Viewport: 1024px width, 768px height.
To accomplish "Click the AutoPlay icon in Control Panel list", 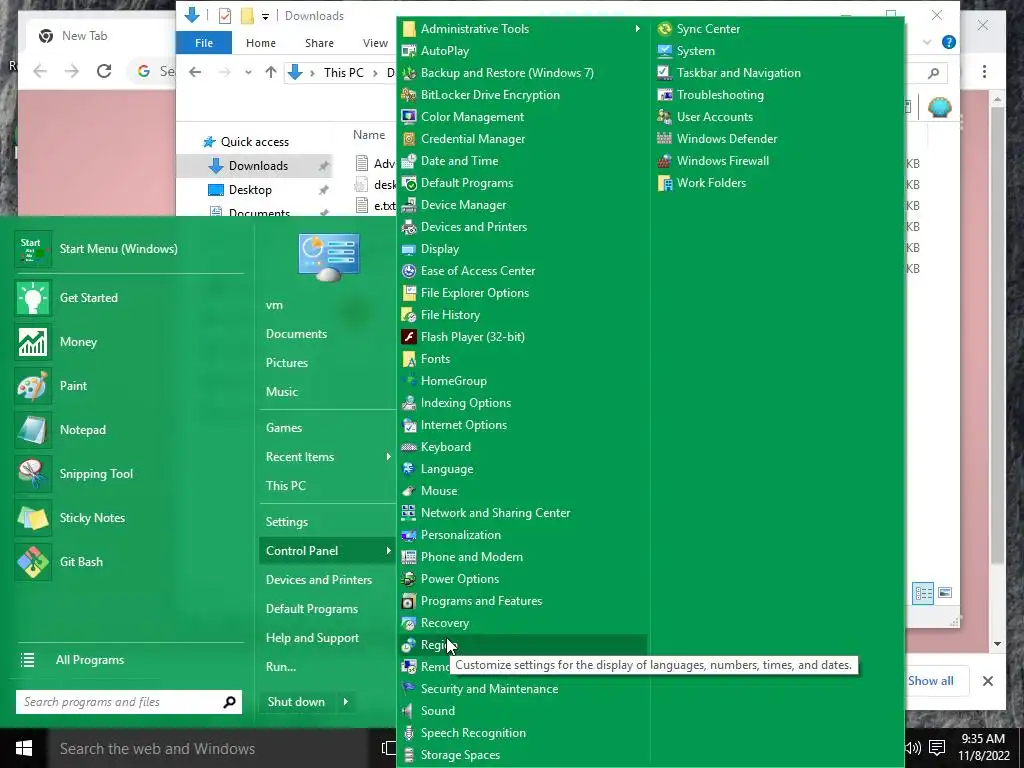I will 409,51.
